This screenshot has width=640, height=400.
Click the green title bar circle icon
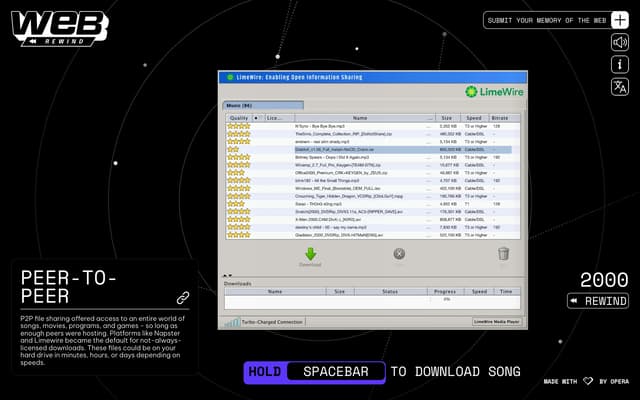[230, 77]
